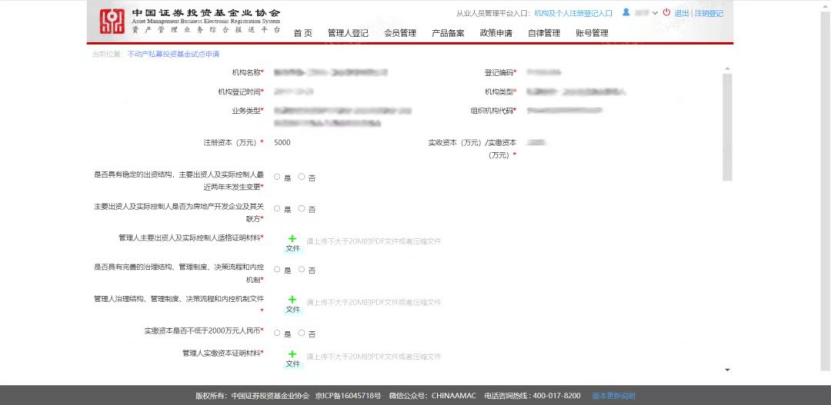Open the 版本更新说明 footer link
Image resolution: width=831 pixels, height=406 pixels.
(613, 396)
